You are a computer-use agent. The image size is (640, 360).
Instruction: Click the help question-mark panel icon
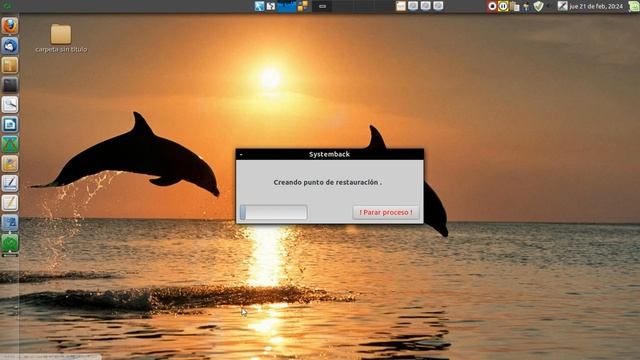pos(271,6)
